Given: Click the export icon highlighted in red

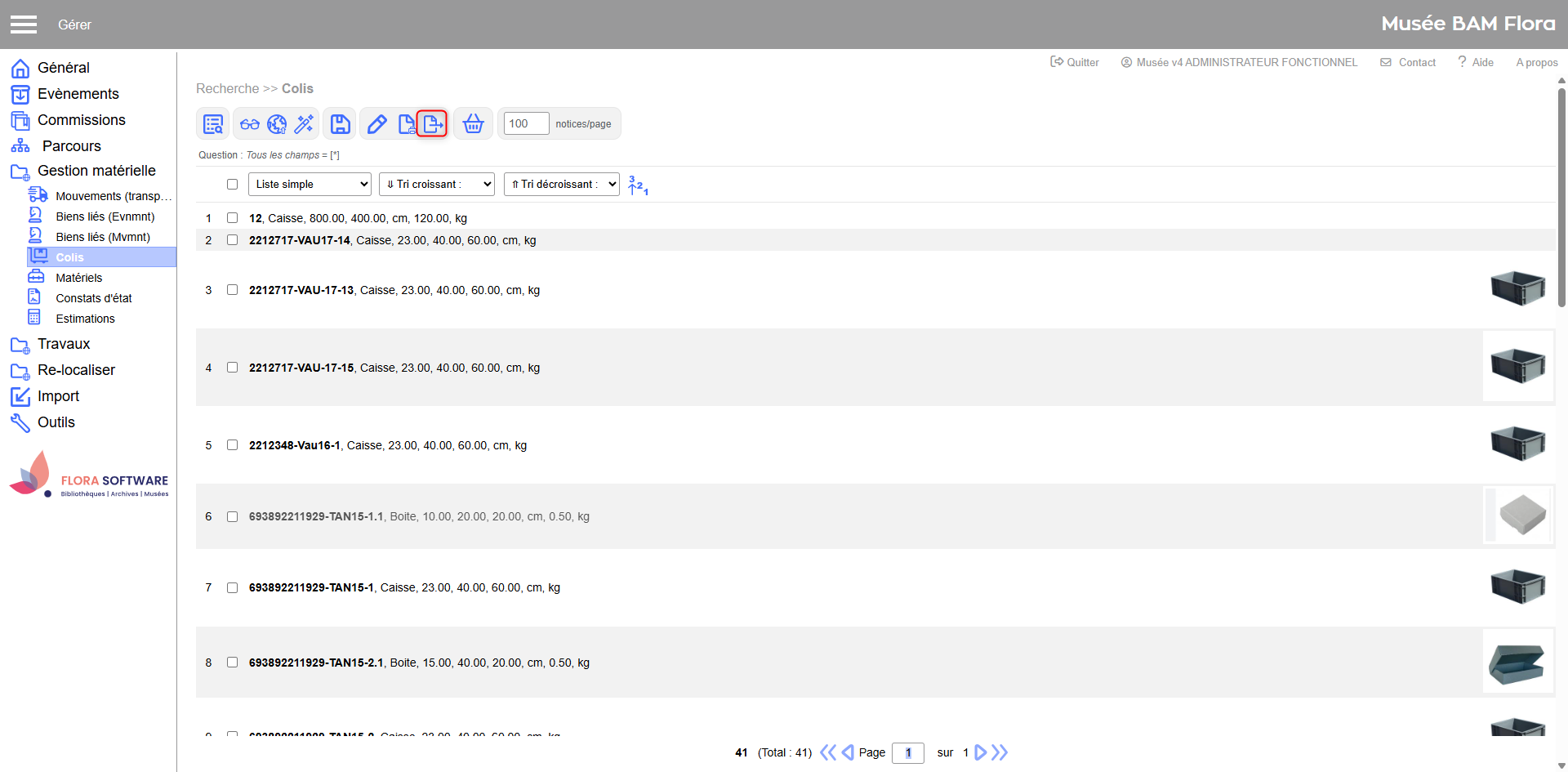Looking at the screenshot, I should pos(432,124).
